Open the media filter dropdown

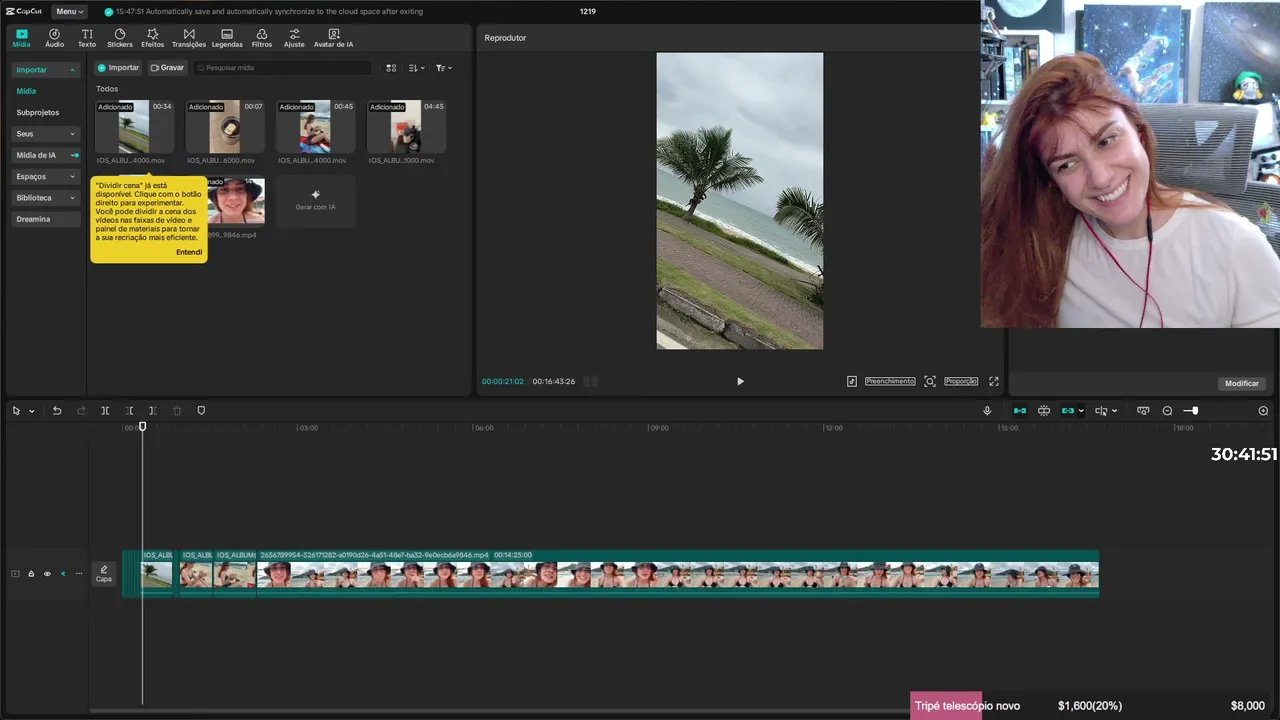[444, 68]
